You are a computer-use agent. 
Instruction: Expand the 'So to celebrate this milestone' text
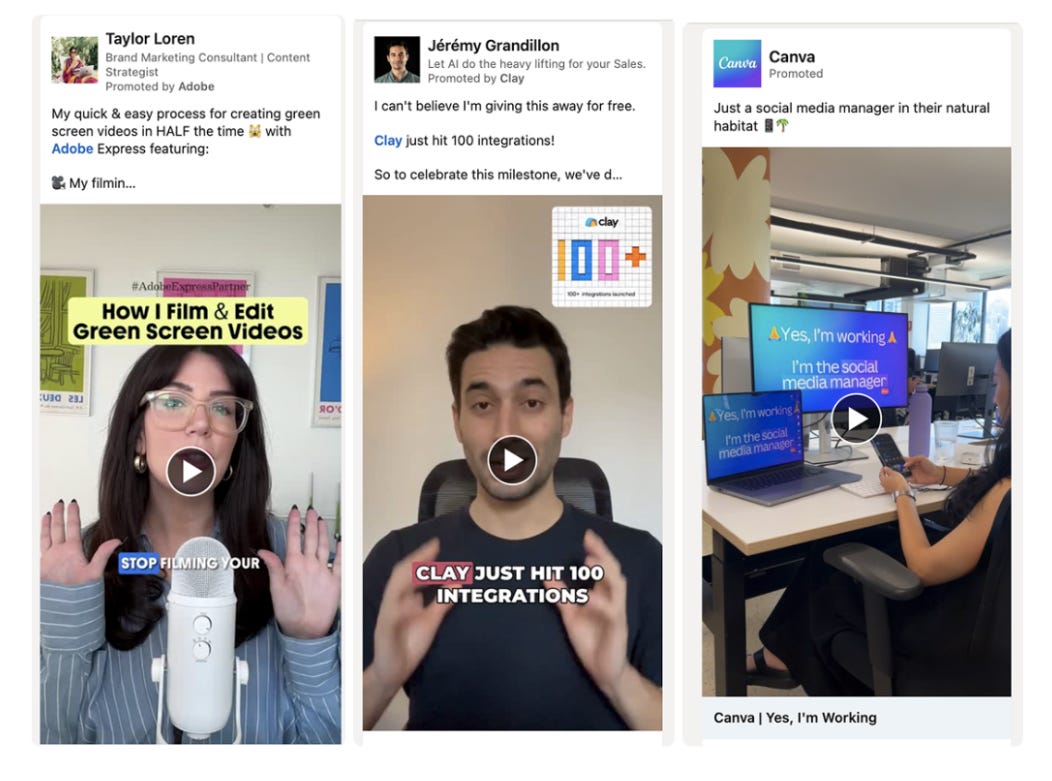498,174
